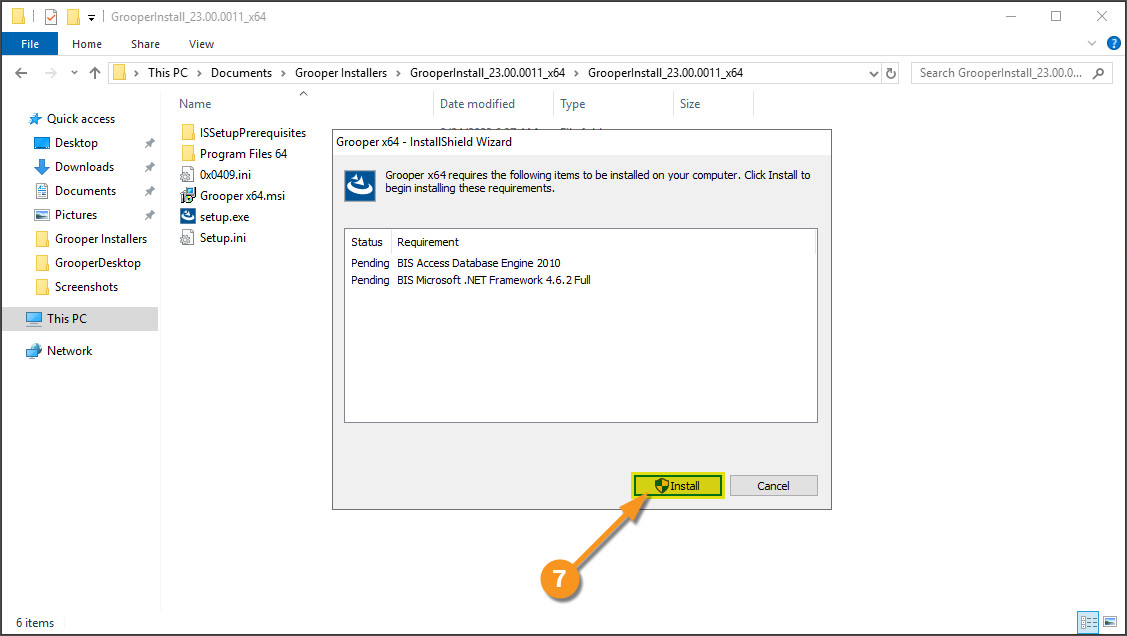The height and width of the screenshot is (636, 1127).
Task: Select the Grooper x64.msi installer file
Action: pyautogui.click(x=233, y=195)
